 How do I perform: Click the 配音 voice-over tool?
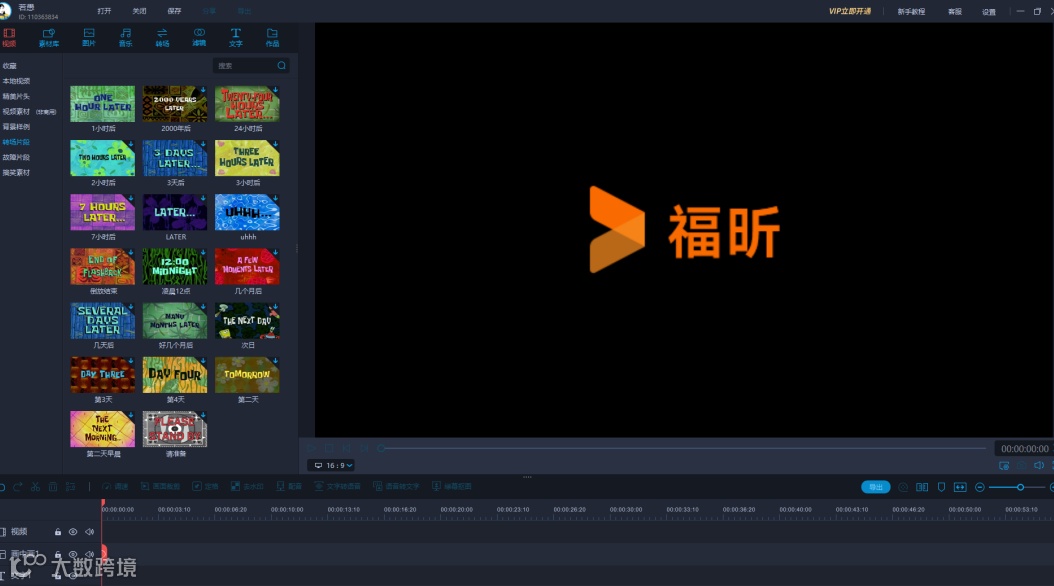(289, 487)
